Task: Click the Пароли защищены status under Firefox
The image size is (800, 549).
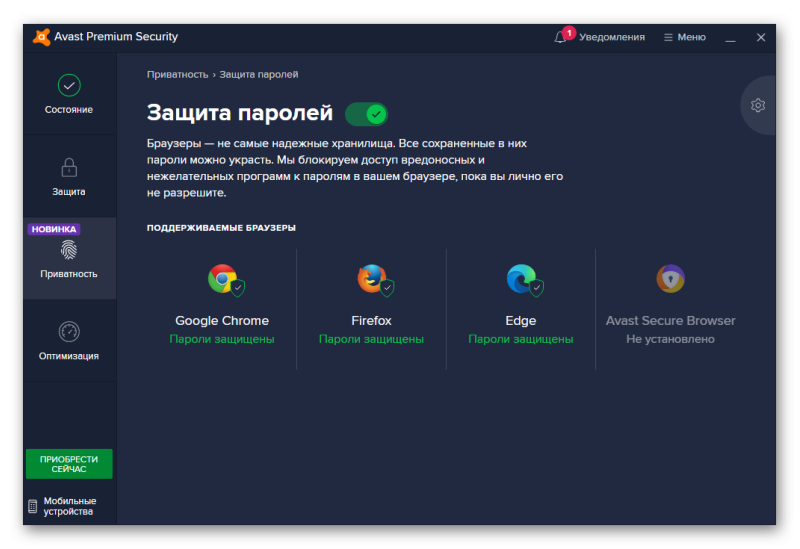Action: coord(371,339)
